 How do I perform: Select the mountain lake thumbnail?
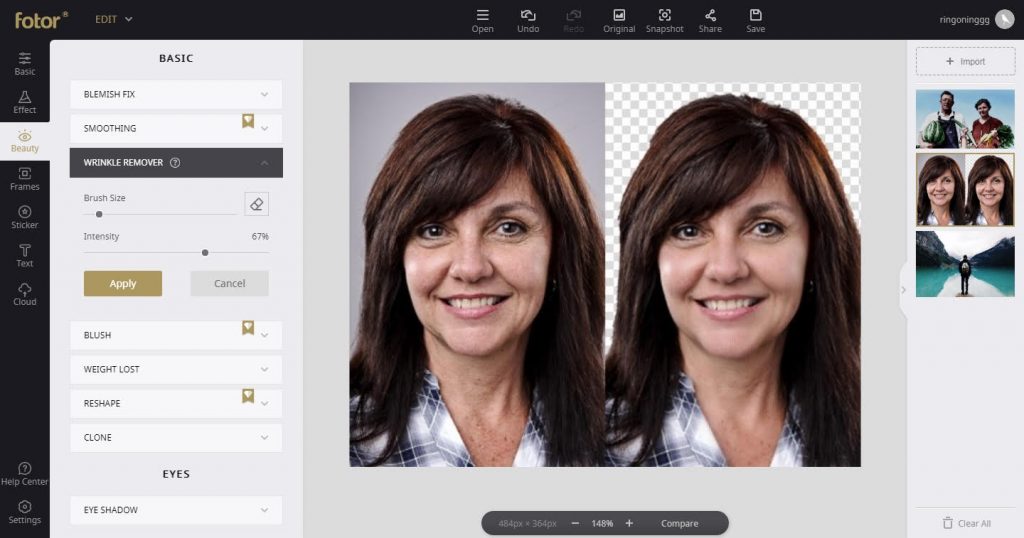click(965, 264)
